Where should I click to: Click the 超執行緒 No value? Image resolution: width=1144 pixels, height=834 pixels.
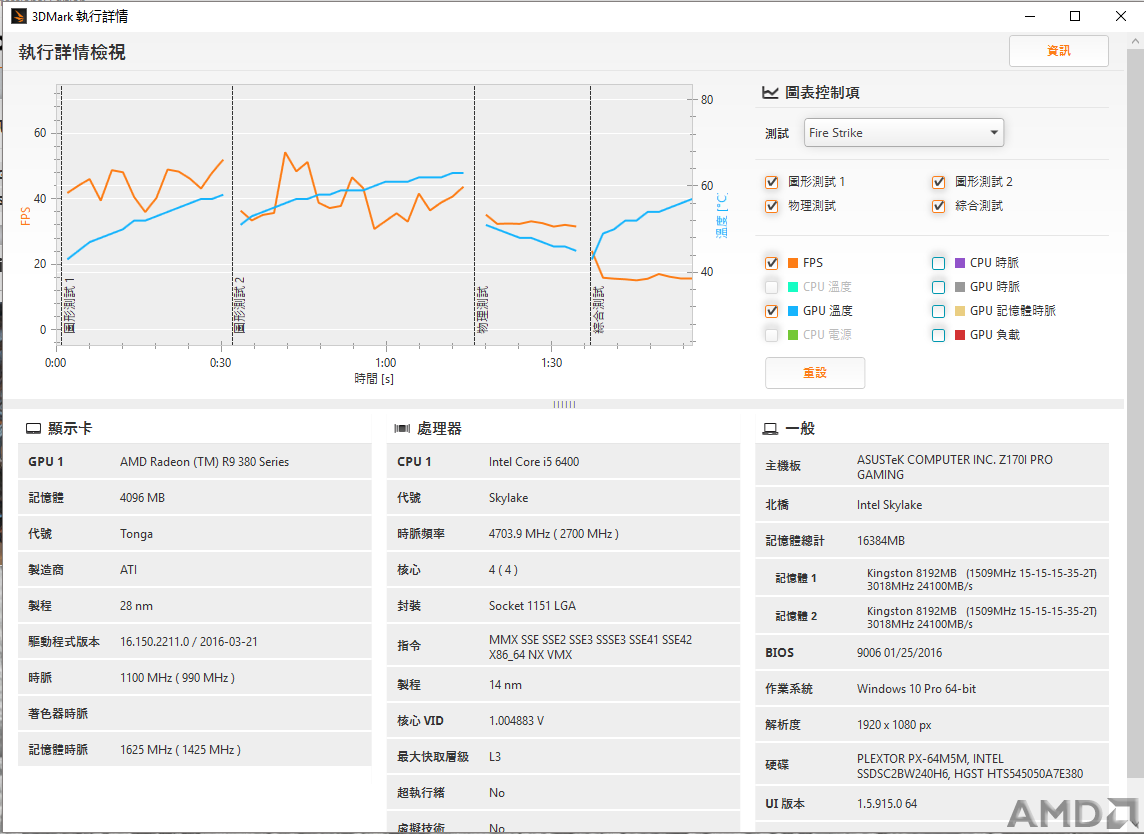coord(497,792)
